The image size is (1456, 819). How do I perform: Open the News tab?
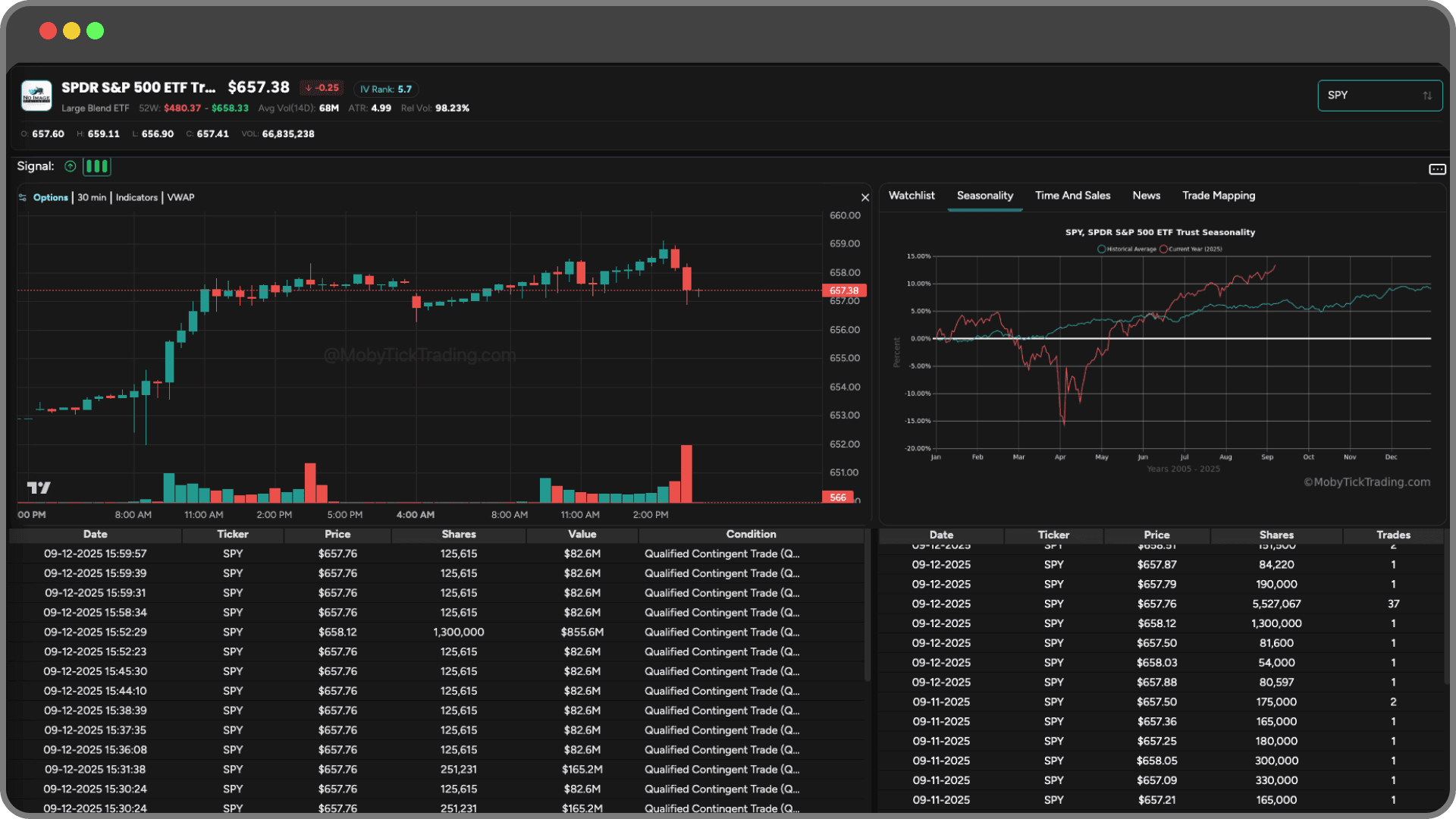[1146, 196]
